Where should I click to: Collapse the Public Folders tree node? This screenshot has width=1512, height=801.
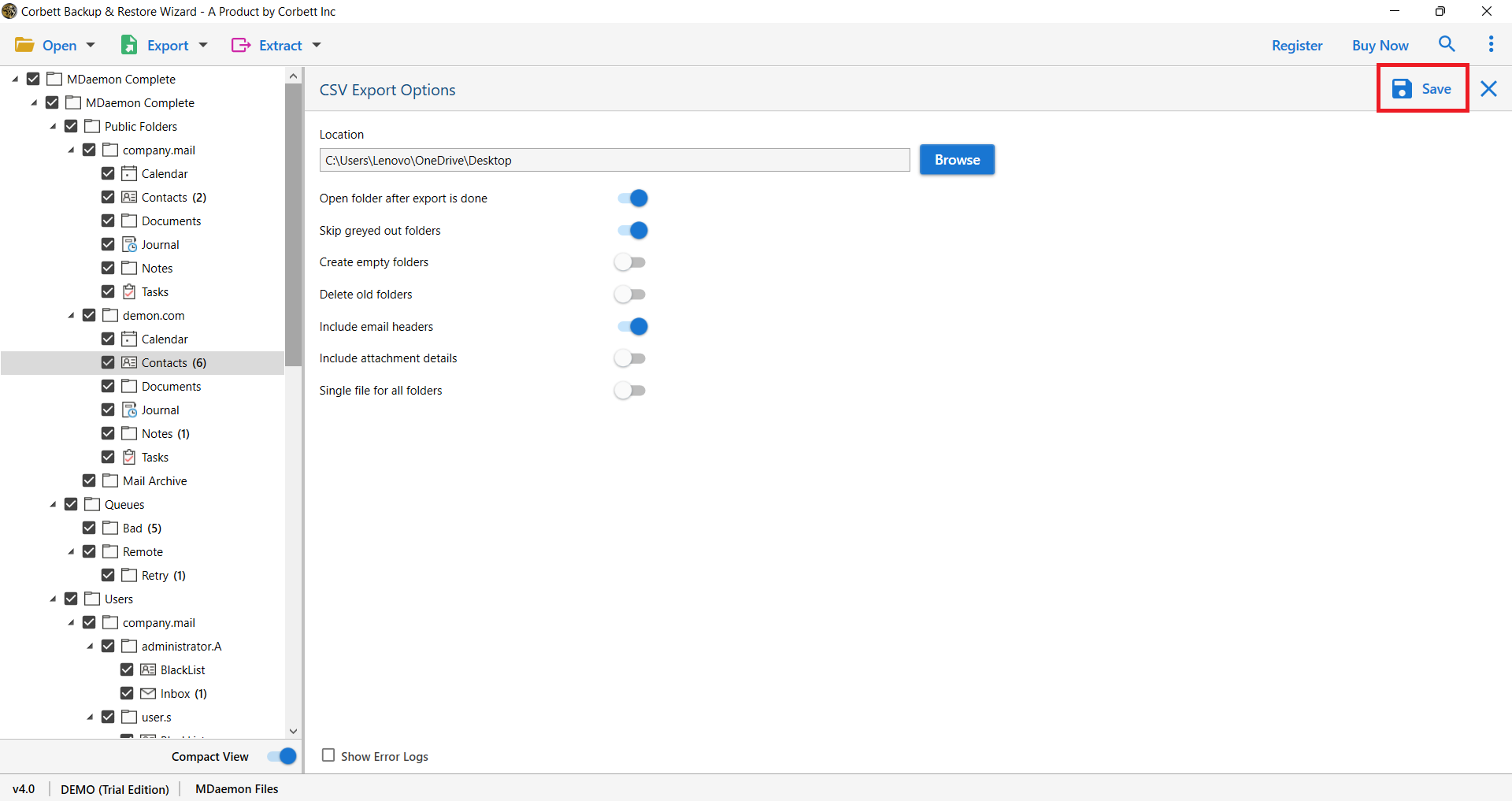(53, 127)
